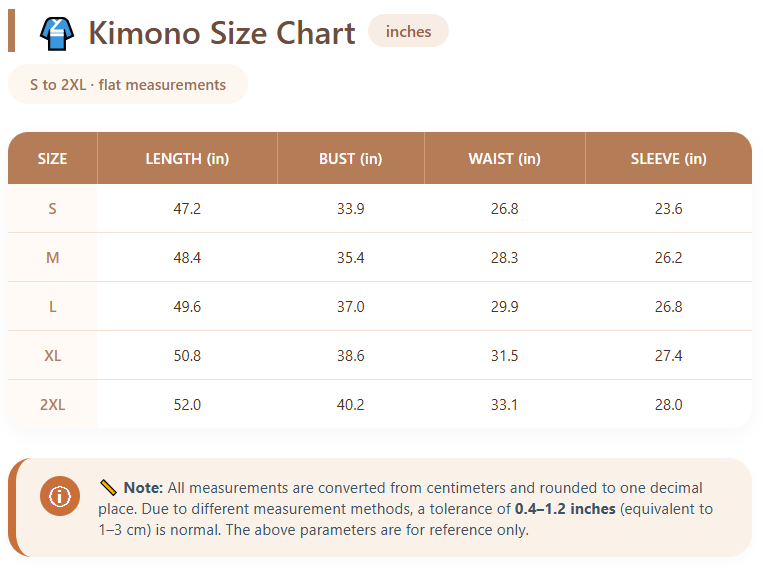Select the SIZE column header
Screen dimensions: 763x571
[x=52, y=159]
